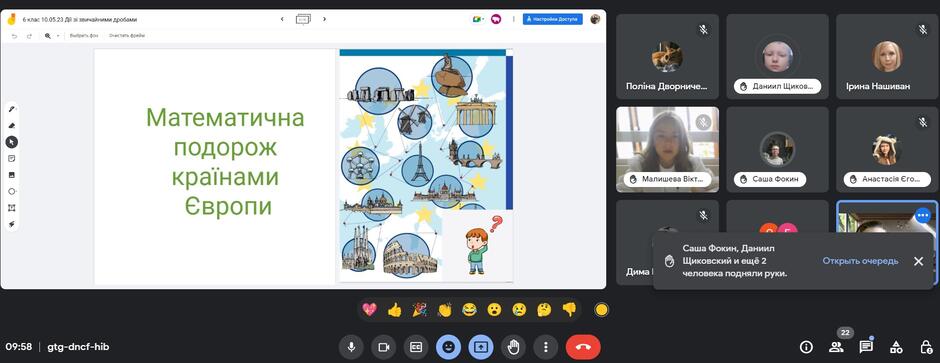Open more options in the call bar
940x363 pixels.
click(546, 346)
